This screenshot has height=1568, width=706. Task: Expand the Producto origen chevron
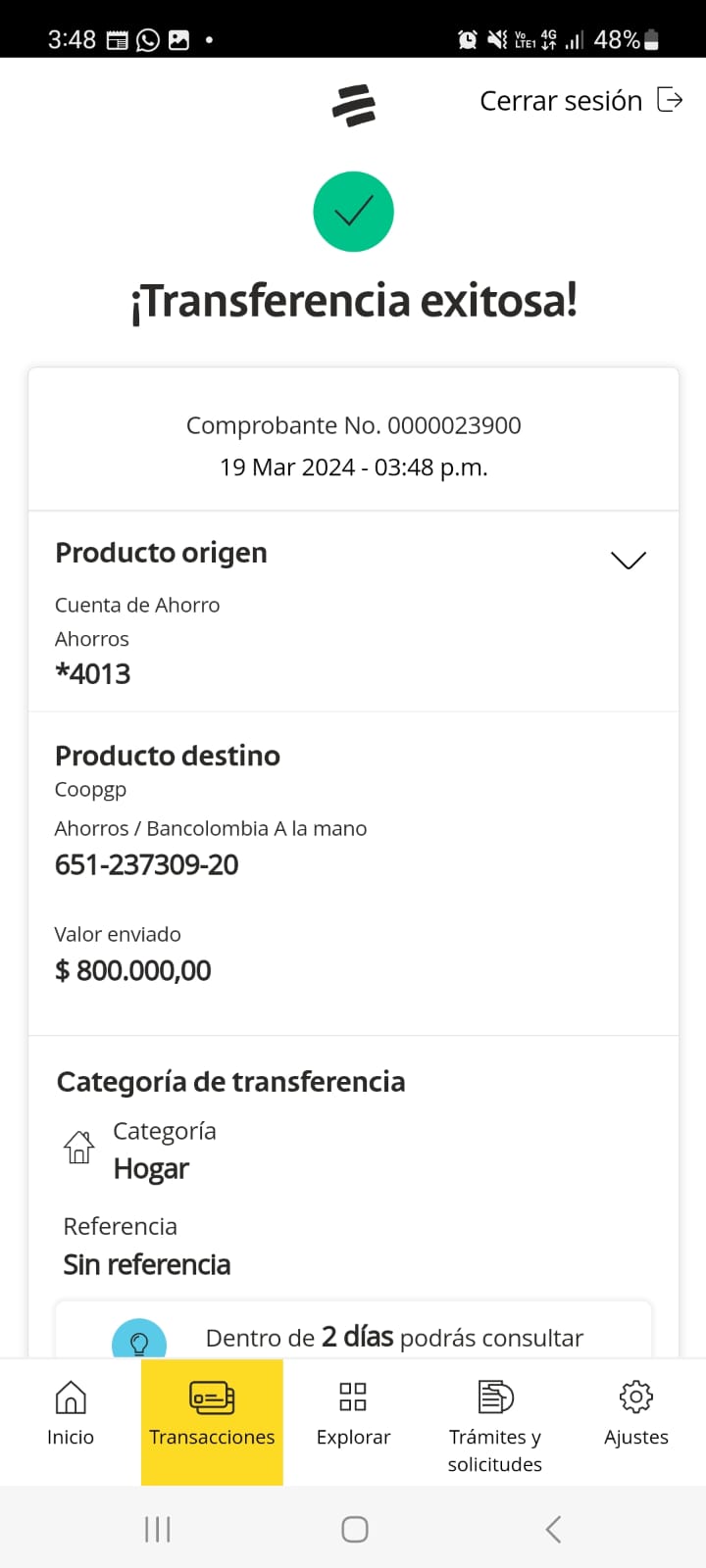629,560
